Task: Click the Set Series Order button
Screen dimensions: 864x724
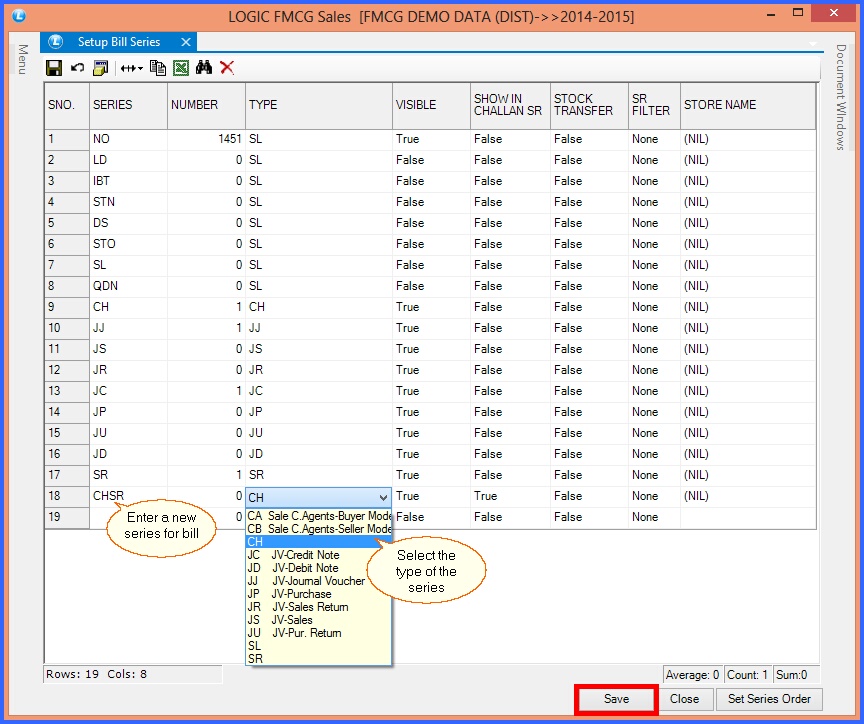Action: [769, 699]
